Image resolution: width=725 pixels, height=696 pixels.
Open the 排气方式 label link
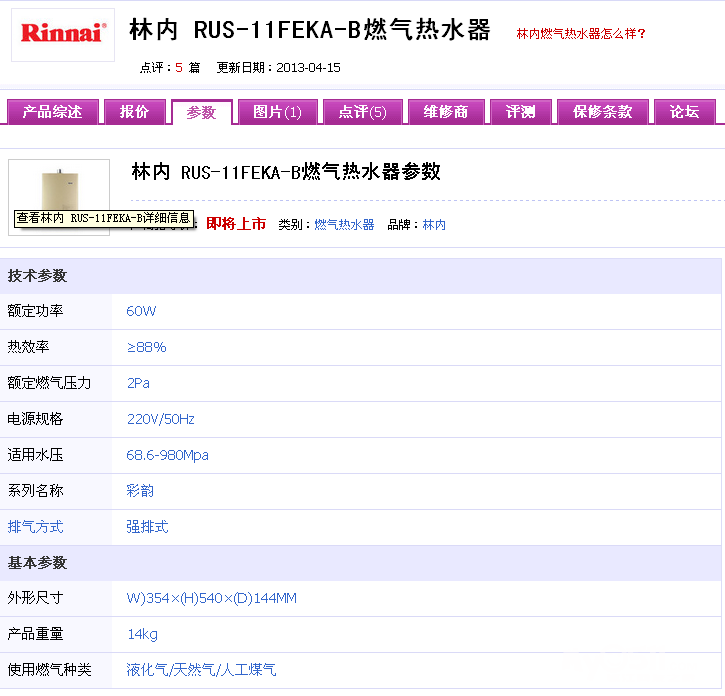click(35, 527)
